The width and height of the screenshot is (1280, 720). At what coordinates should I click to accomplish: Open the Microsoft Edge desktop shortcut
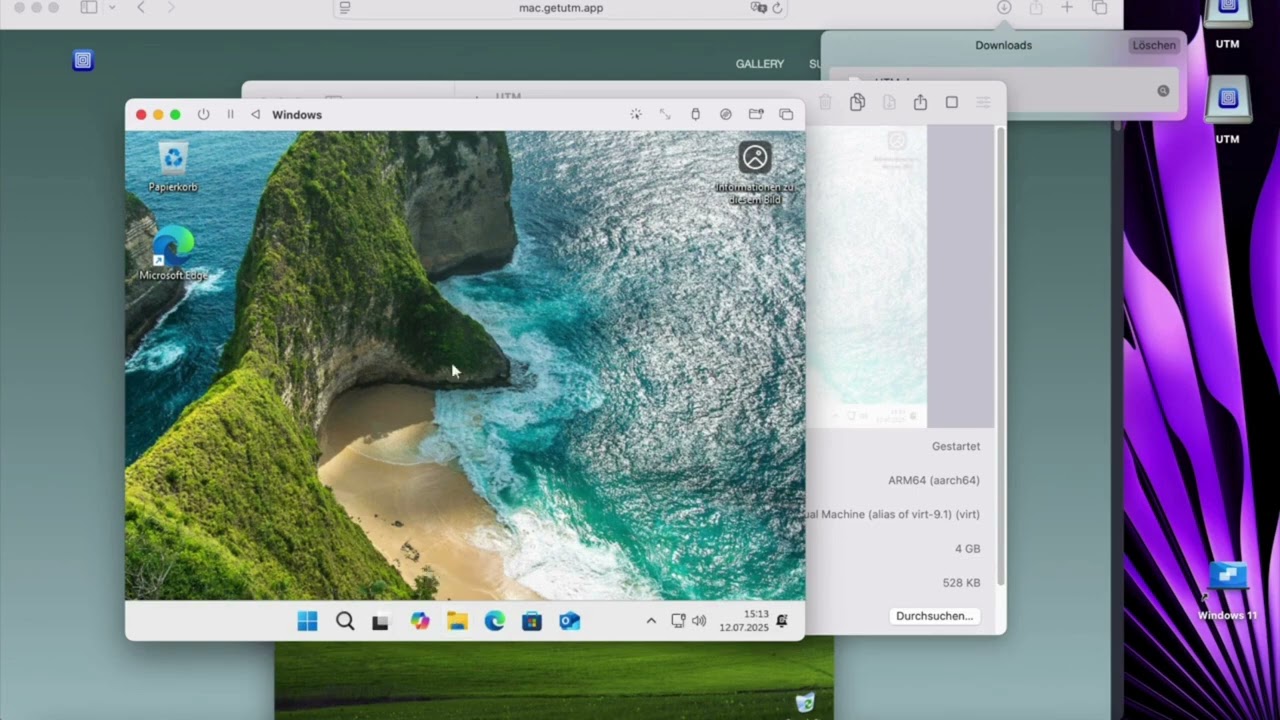click(x=173, y=253)
